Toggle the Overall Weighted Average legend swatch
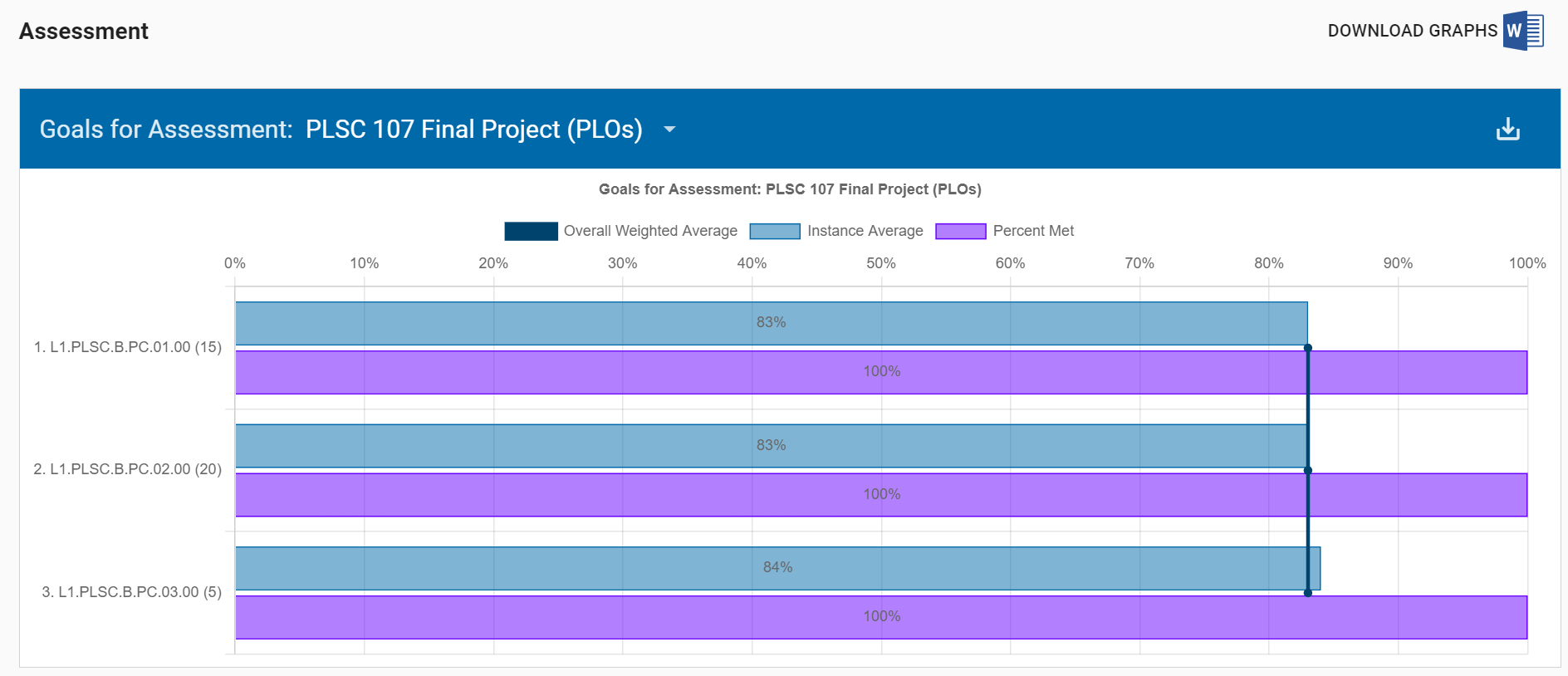Image resolution: width=1568 pixels, height=676 pixels. (x=531, y=232)
